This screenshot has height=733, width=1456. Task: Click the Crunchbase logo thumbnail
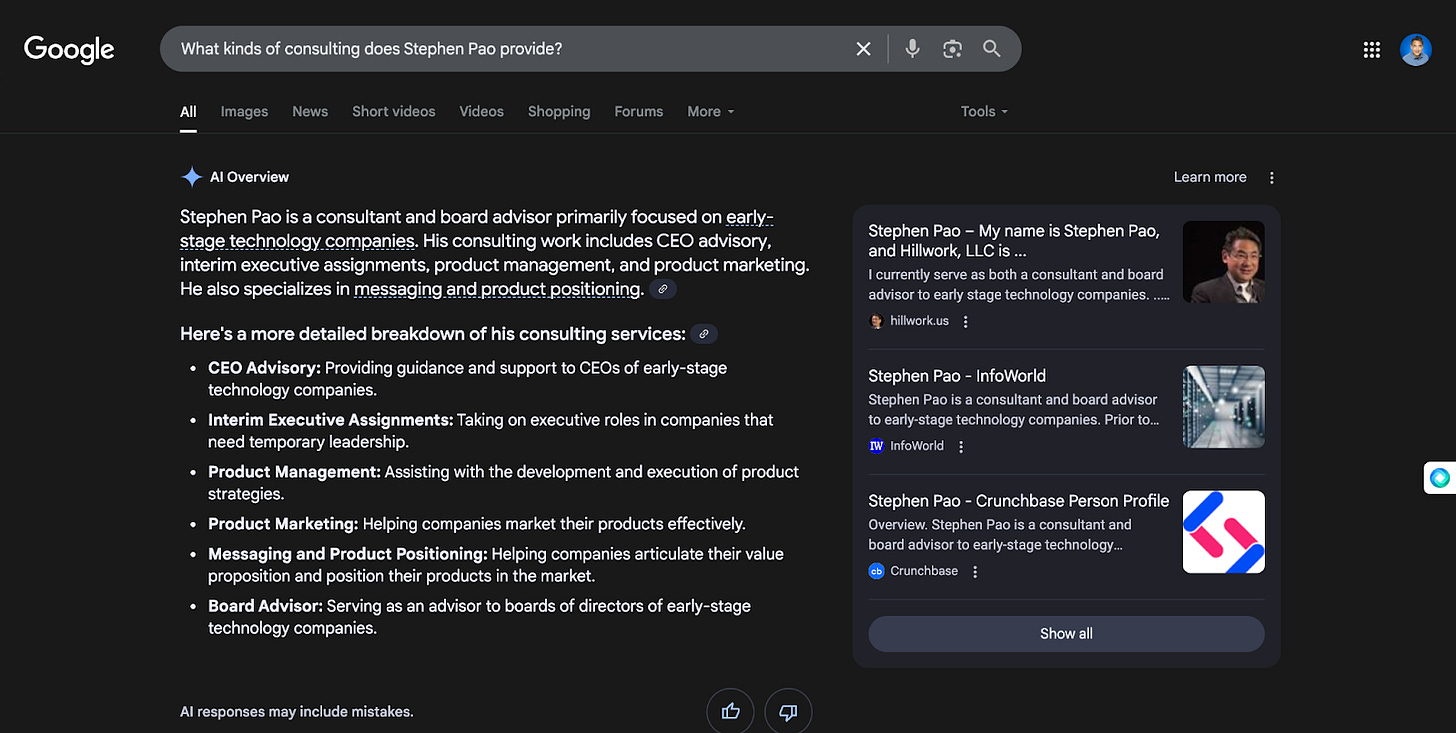pyautogui.click(x=1224, y=532)
